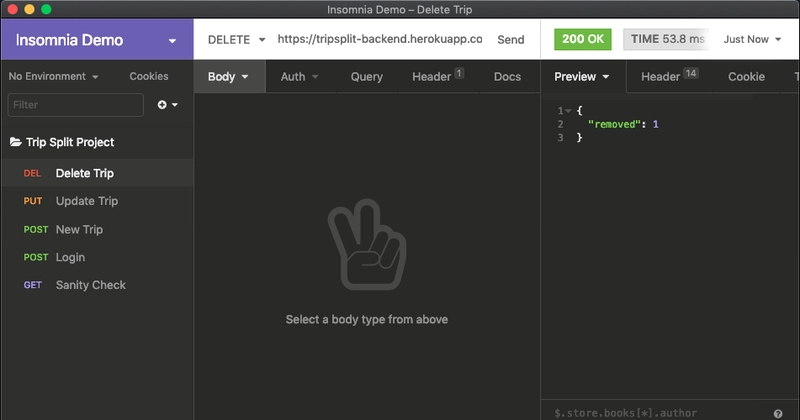This screenshot has width=800, height=420.
Task: Open the Body type dropdown tab
Action: click(228, 77)
